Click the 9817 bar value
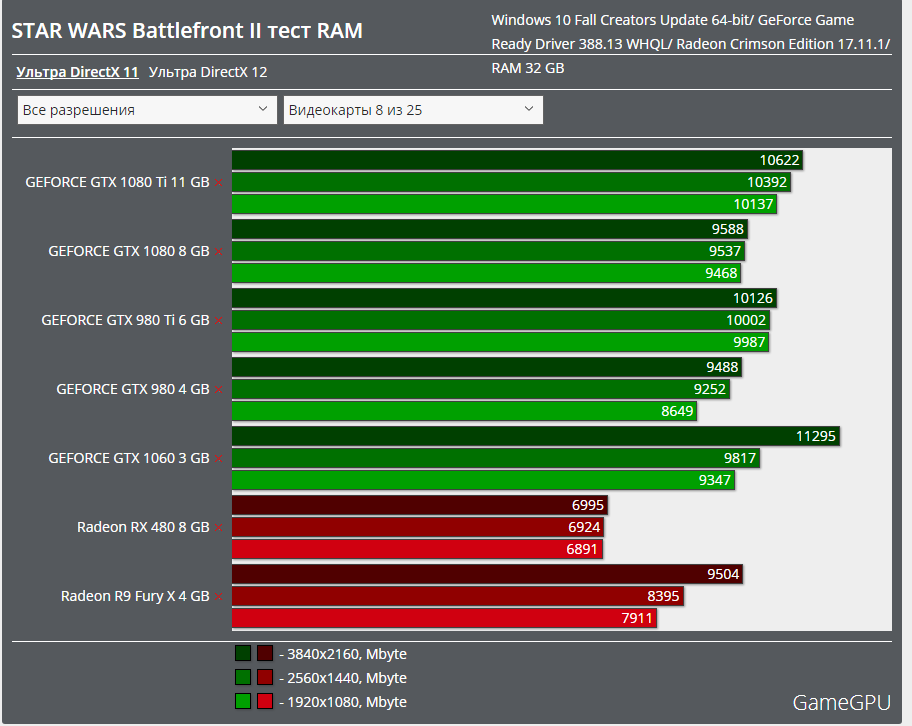 pyautogui.click(x=740, y=458)
